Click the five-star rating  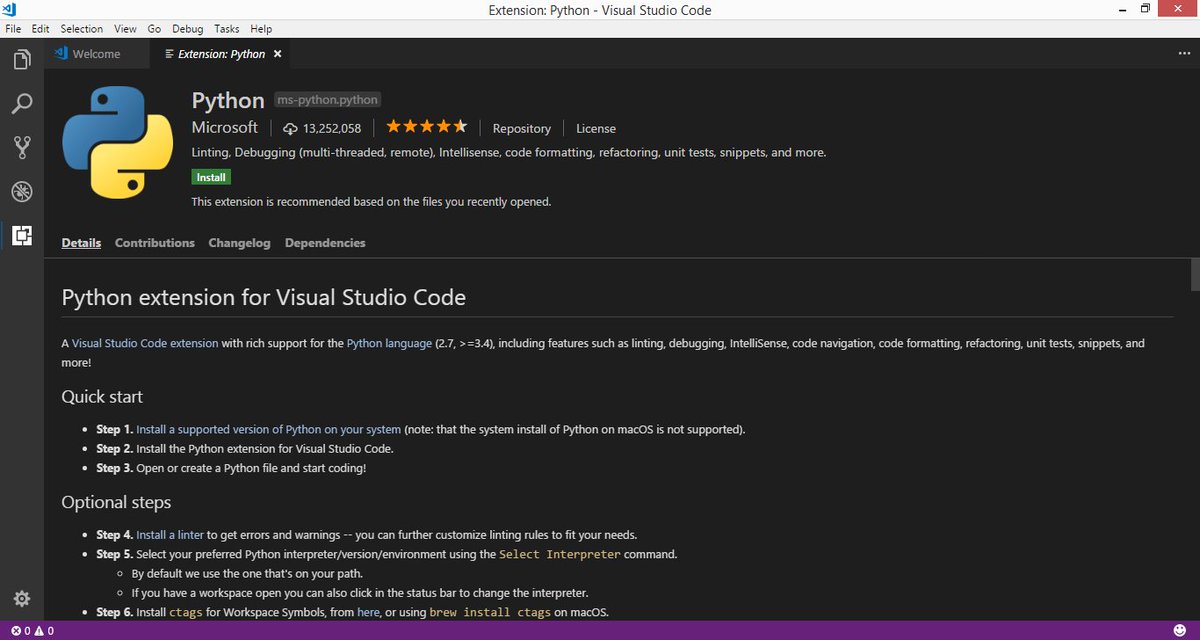pos(426,127)
